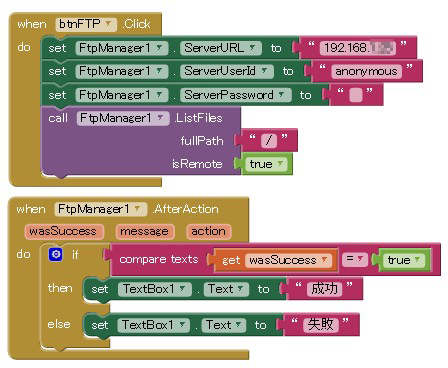
Task: Open FtpManager1 dropdown in ListFiles call block
Action: 123,118
